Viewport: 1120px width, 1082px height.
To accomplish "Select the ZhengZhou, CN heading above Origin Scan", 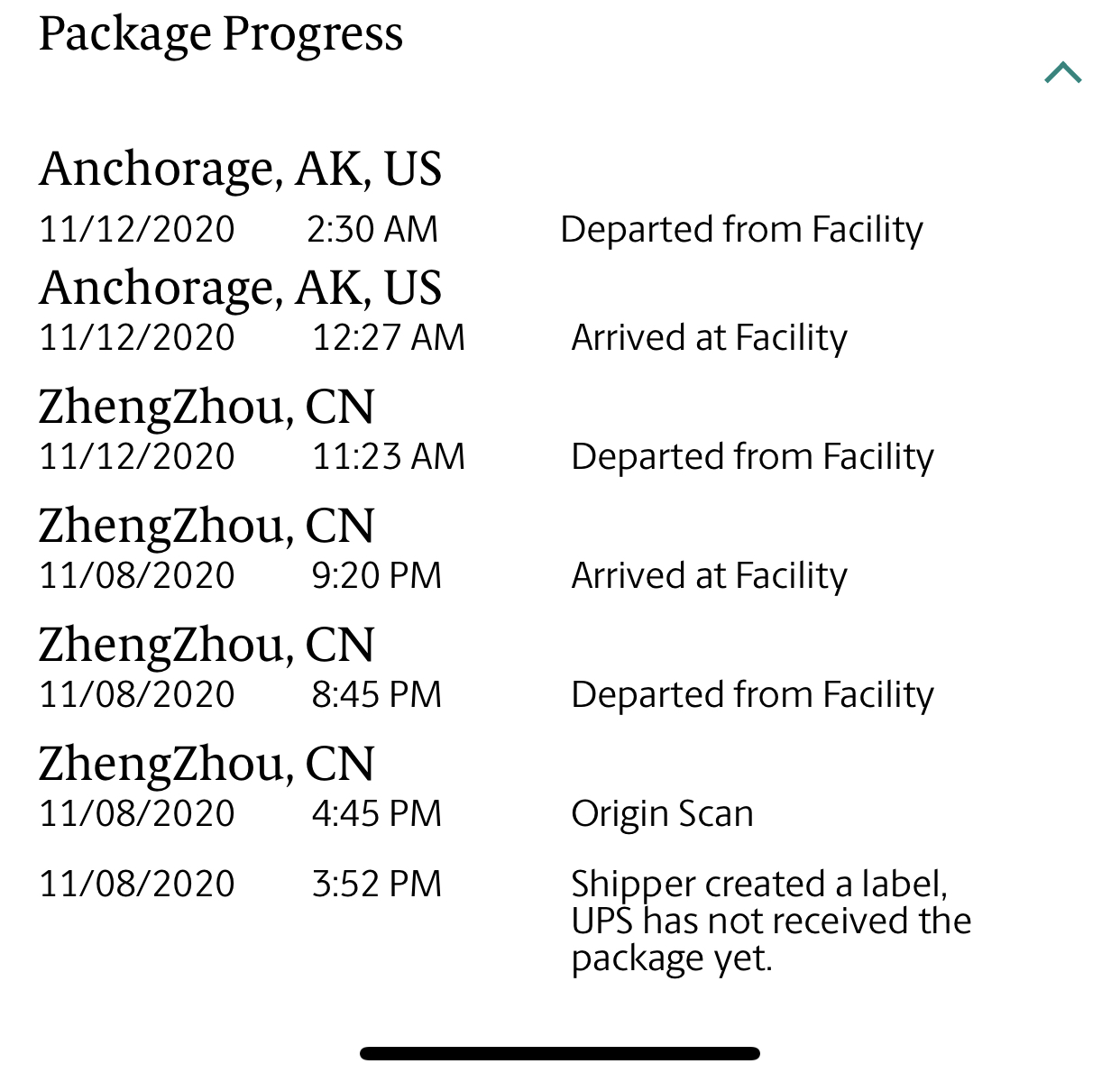I will pos(206,764).
